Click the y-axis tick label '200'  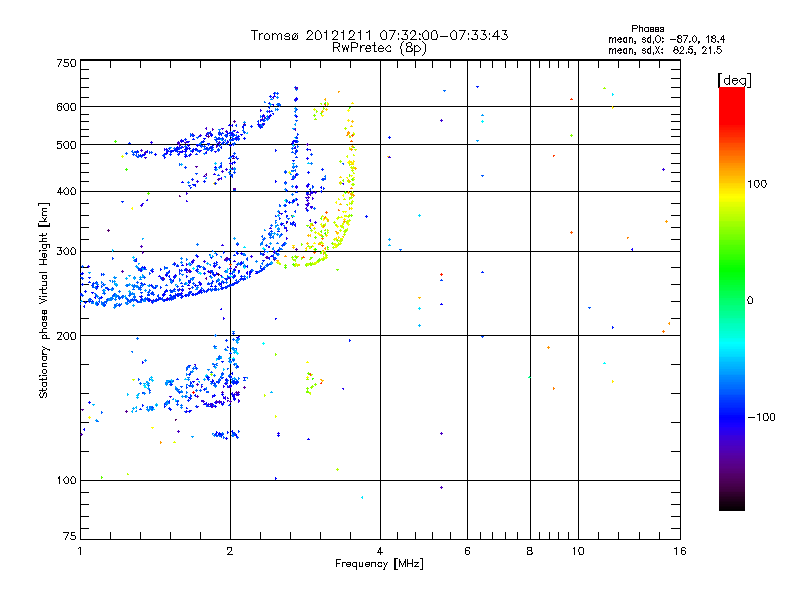[66, 336]
